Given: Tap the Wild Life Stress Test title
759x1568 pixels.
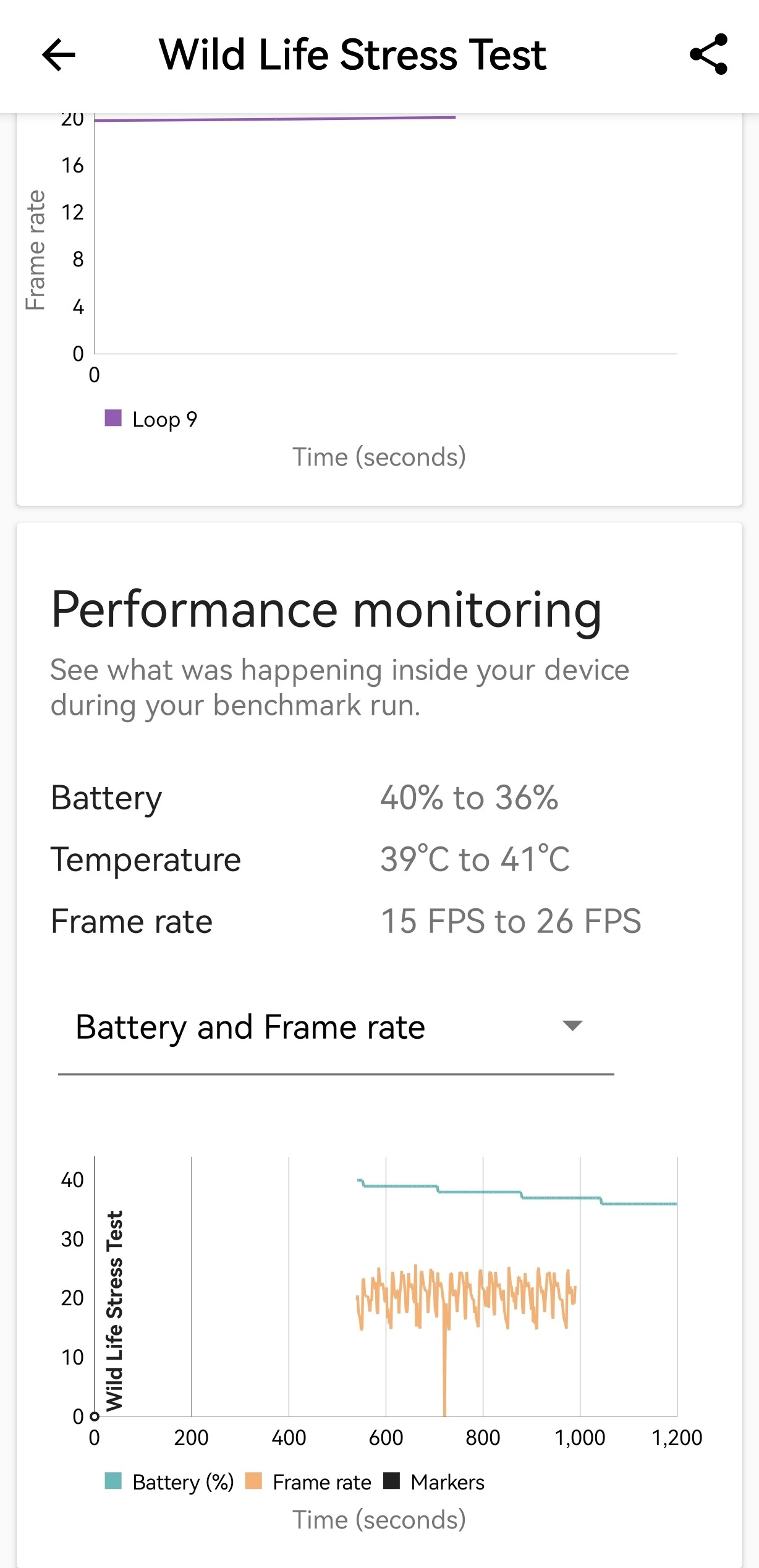Looking at the screenshot, I should [x=352, y=55].
